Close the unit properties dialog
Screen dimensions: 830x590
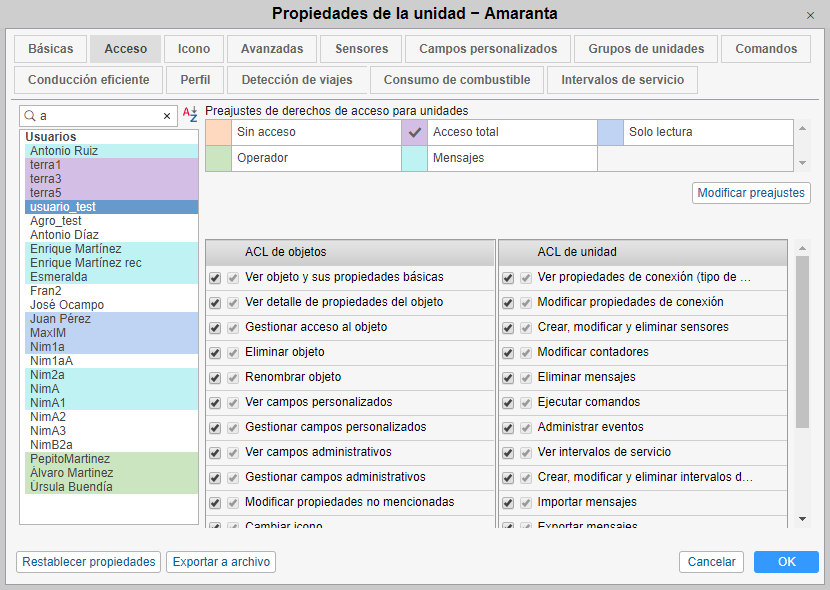810,15
